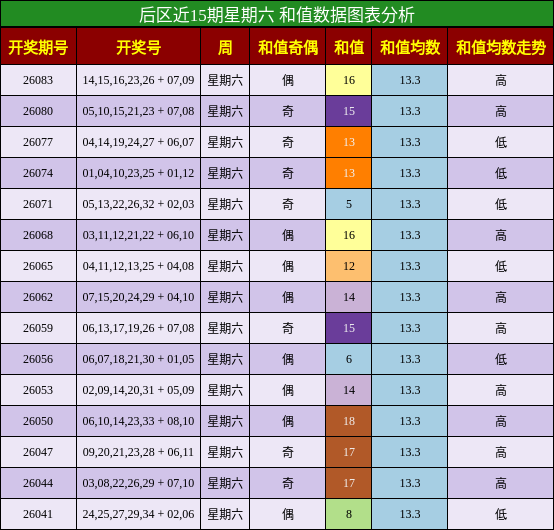Select the 和值均数 column header
This screenshot has height=530, width=554.
[410, 47]
